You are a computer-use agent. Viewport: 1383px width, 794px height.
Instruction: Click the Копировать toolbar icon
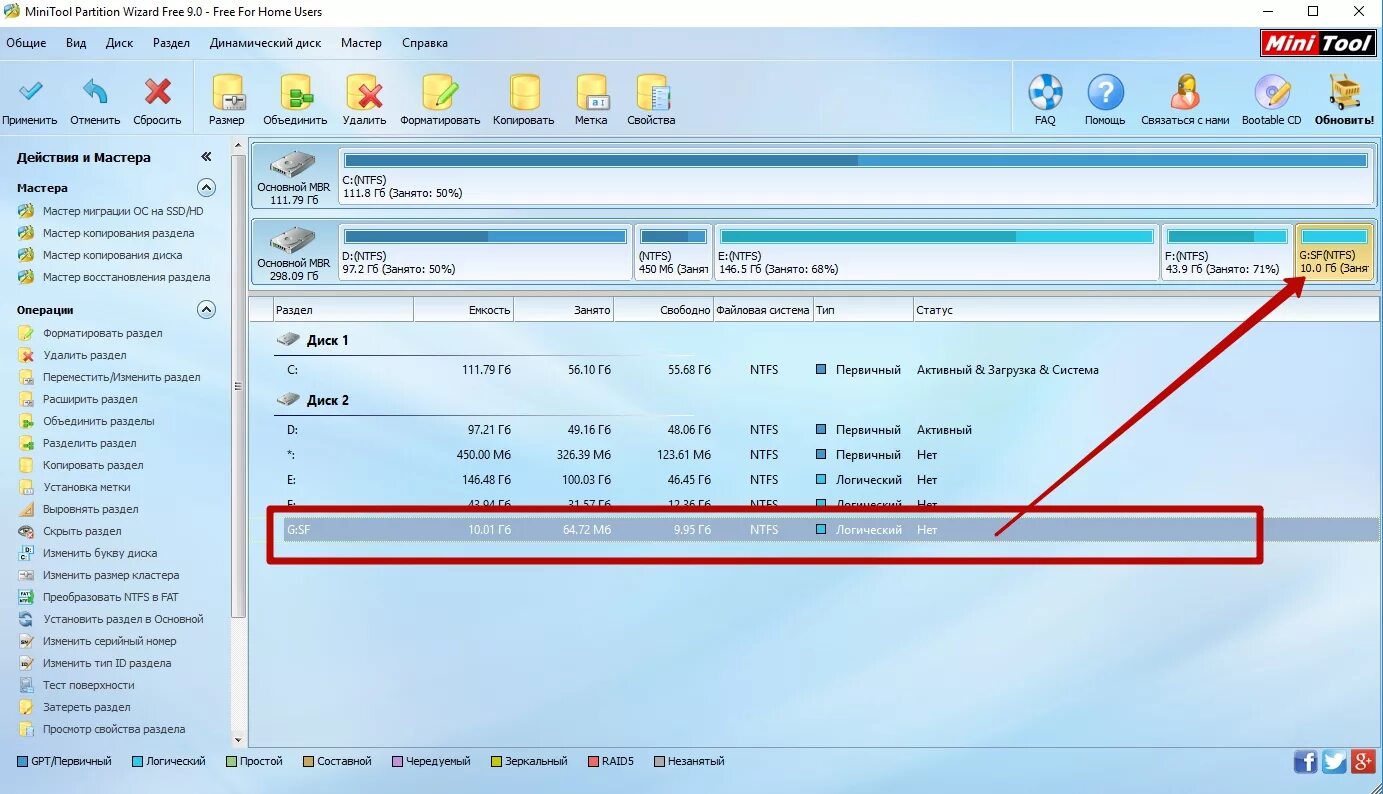coord(523,93)
